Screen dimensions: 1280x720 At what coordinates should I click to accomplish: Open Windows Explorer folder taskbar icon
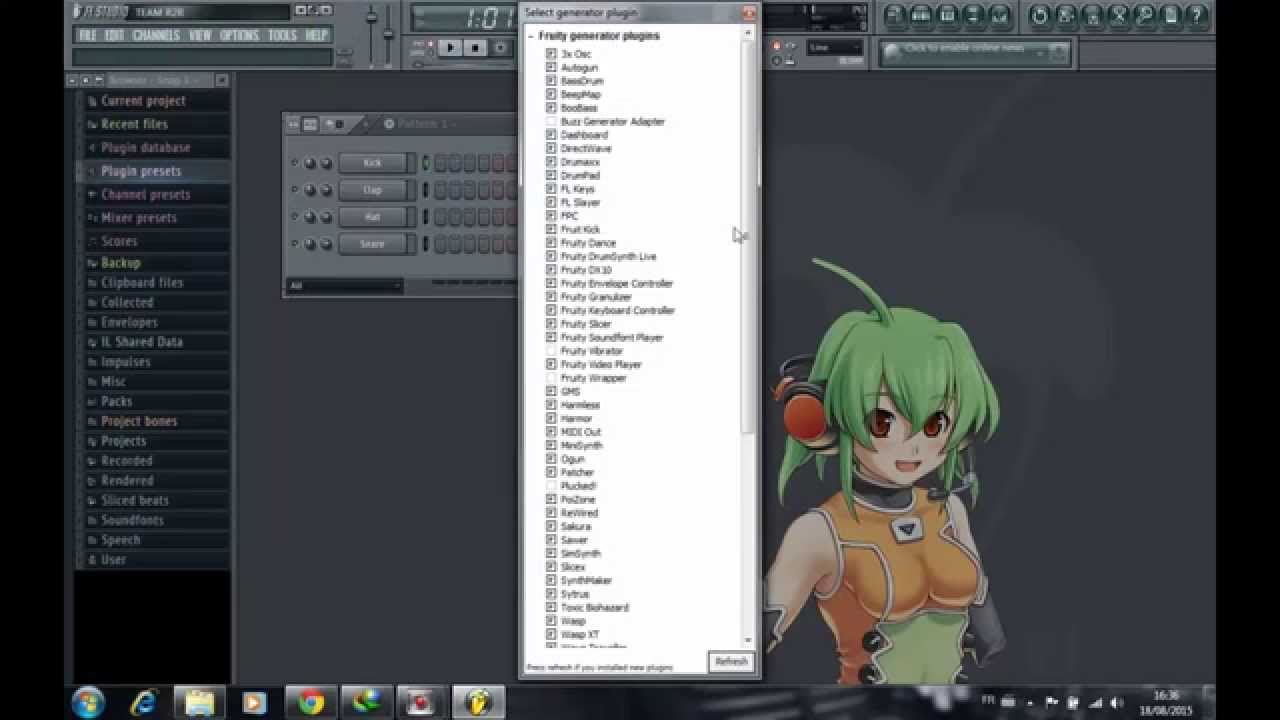coord(199,702)
